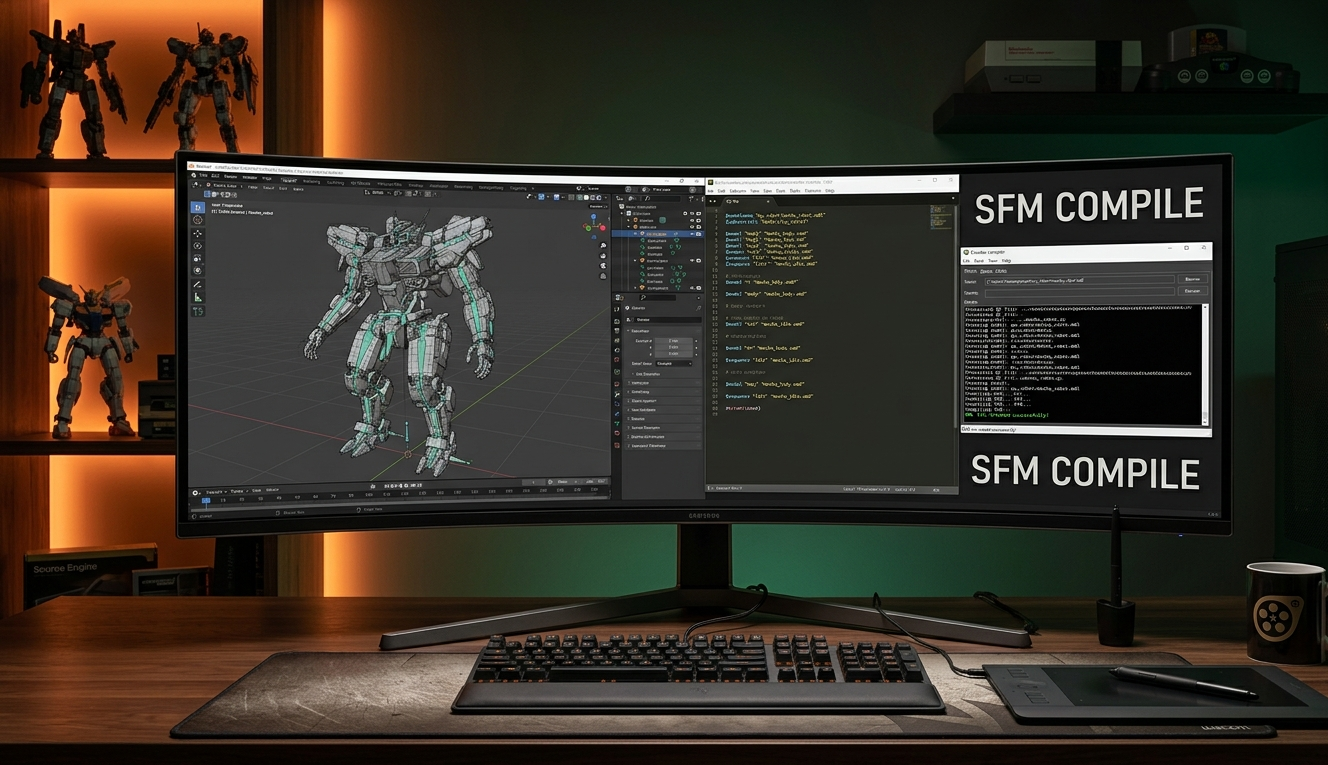The width and height of the screenshot is (1328, 765).
Task: Click the XYZ navigation gizmo in viewport
Action: (594, 226)
